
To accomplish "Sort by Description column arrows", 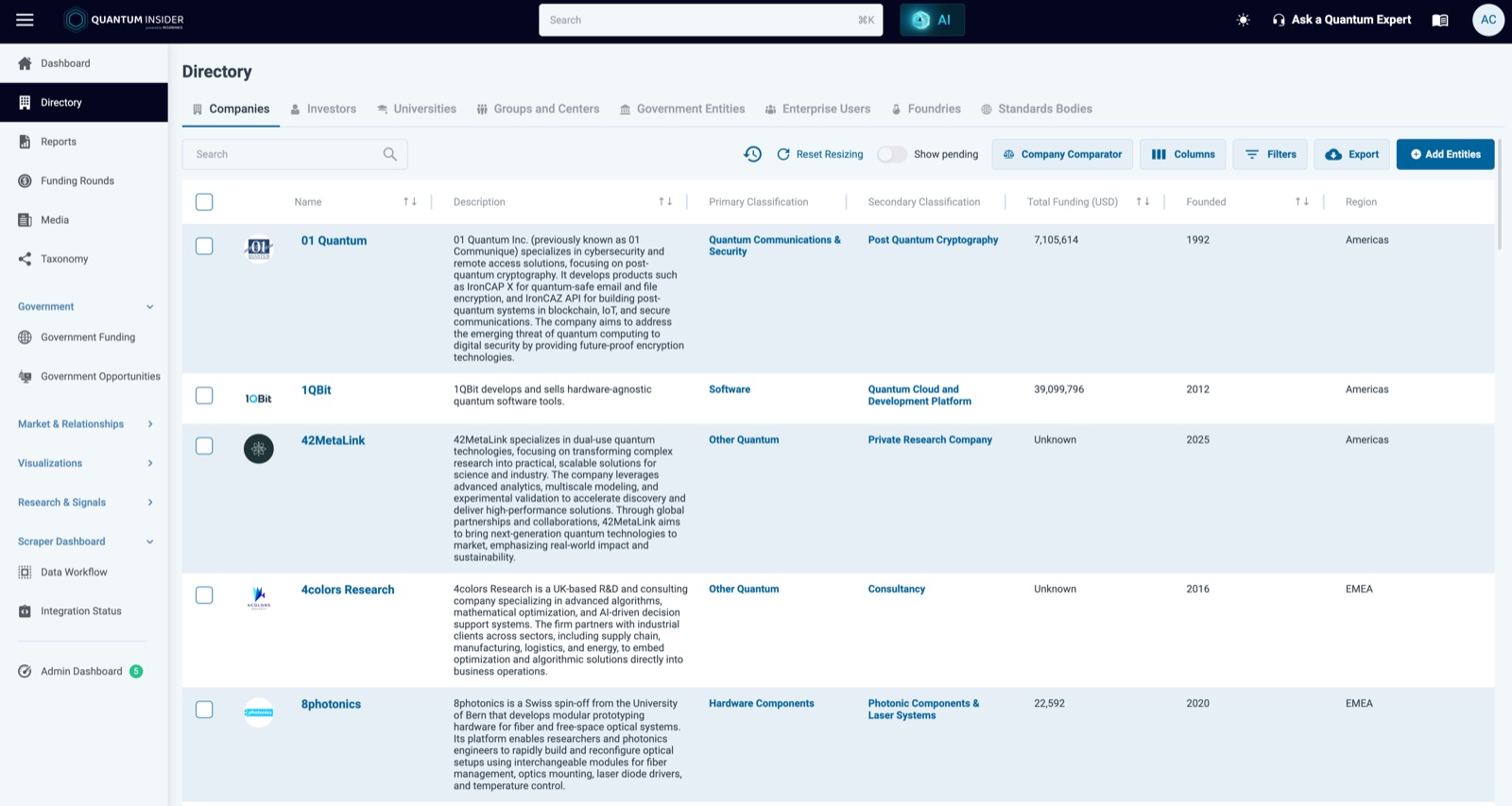I will pos(665,201).
